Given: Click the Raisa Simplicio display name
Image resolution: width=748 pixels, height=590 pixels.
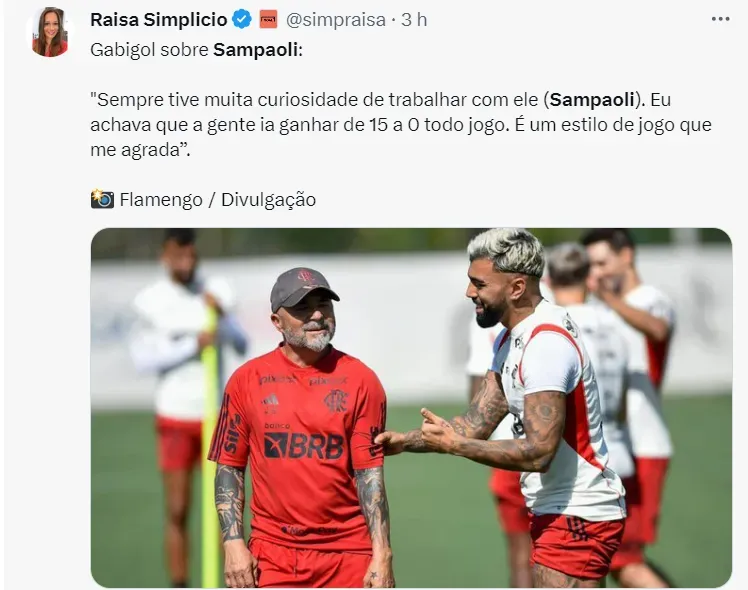Looking at the screenshot, I should [159, 20].
